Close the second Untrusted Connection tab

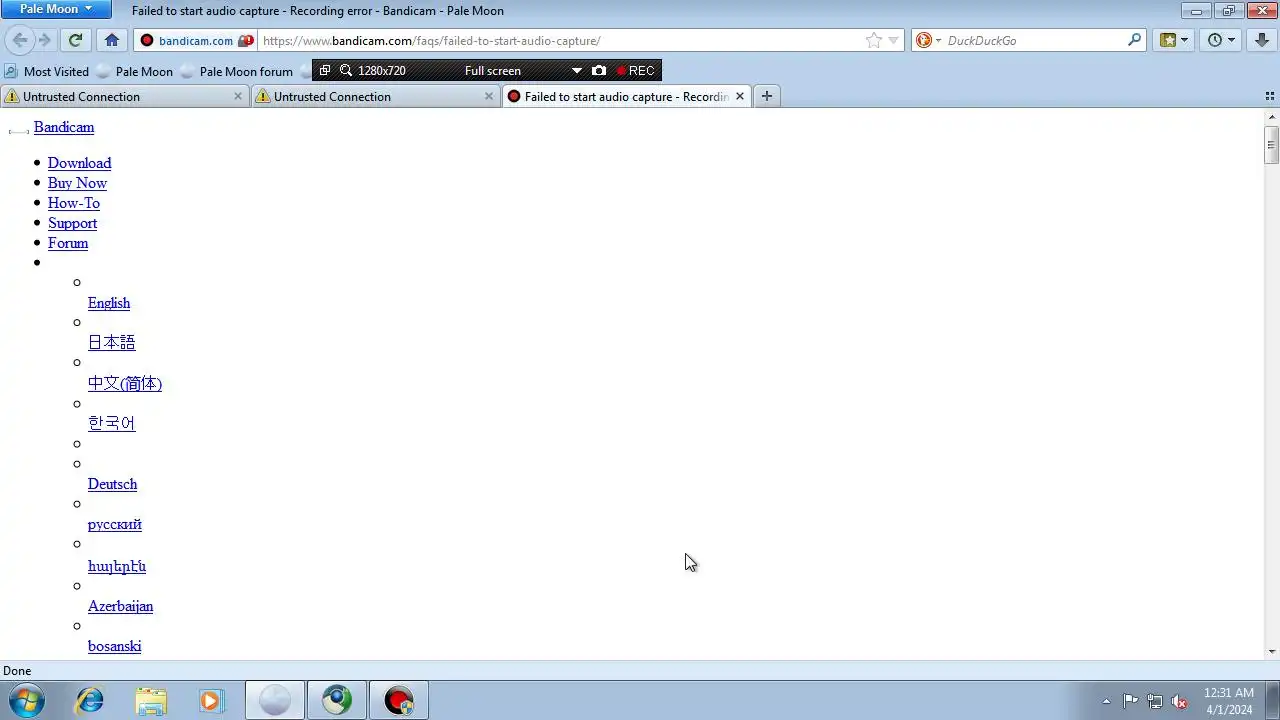(489, 96)
